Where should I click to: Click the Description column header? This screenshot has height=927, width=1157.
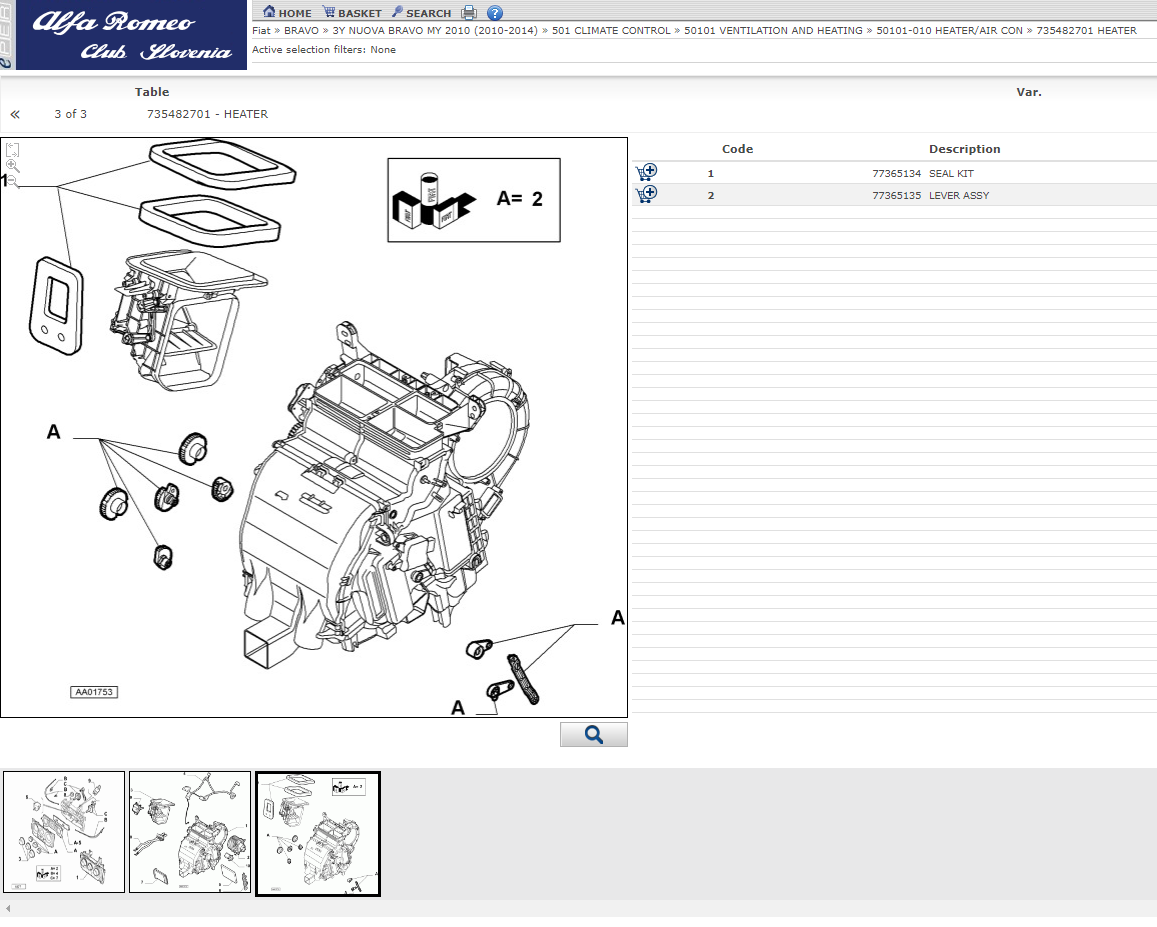click(x=964, y=149)
